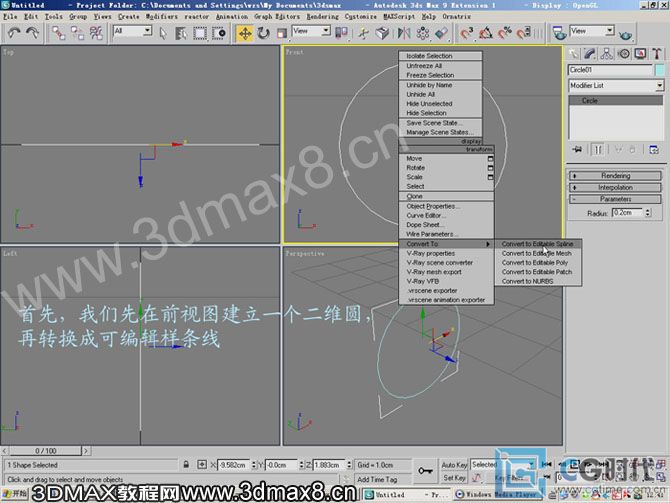The width and height of the screenshot is (670, 503).
Task: Activate the Select and Rotate tool
Action: pyautogui.click(x=263, y=33)
